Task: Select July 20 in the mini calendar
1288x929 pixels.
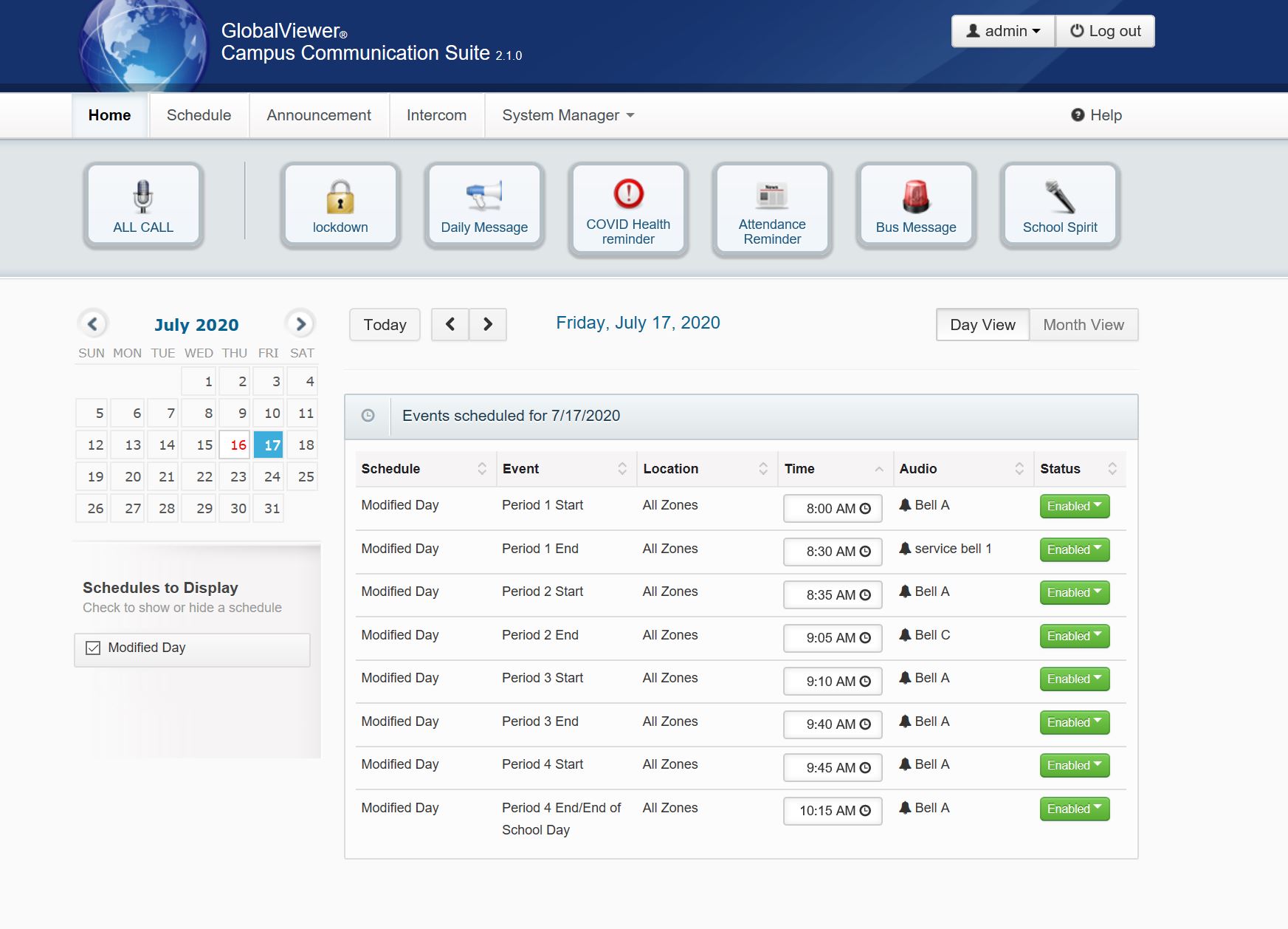Action: click(x=127, y=476)
